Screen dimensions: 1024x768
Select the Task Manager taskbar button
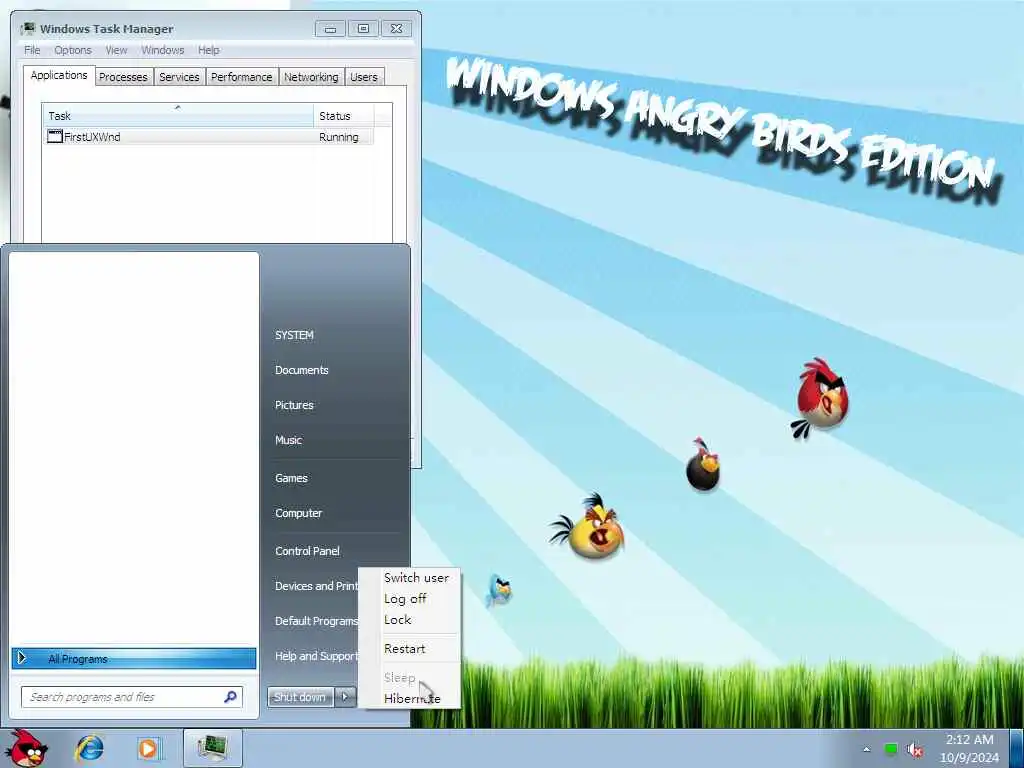point(212,748)
